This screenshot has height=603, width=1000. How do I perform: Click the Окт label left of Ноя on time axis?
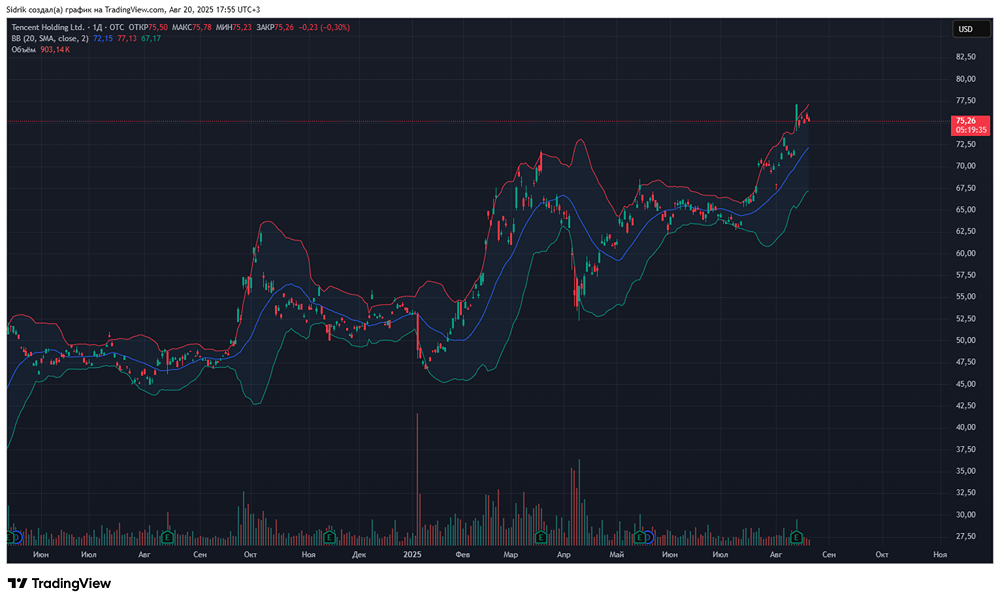[250, 555]
